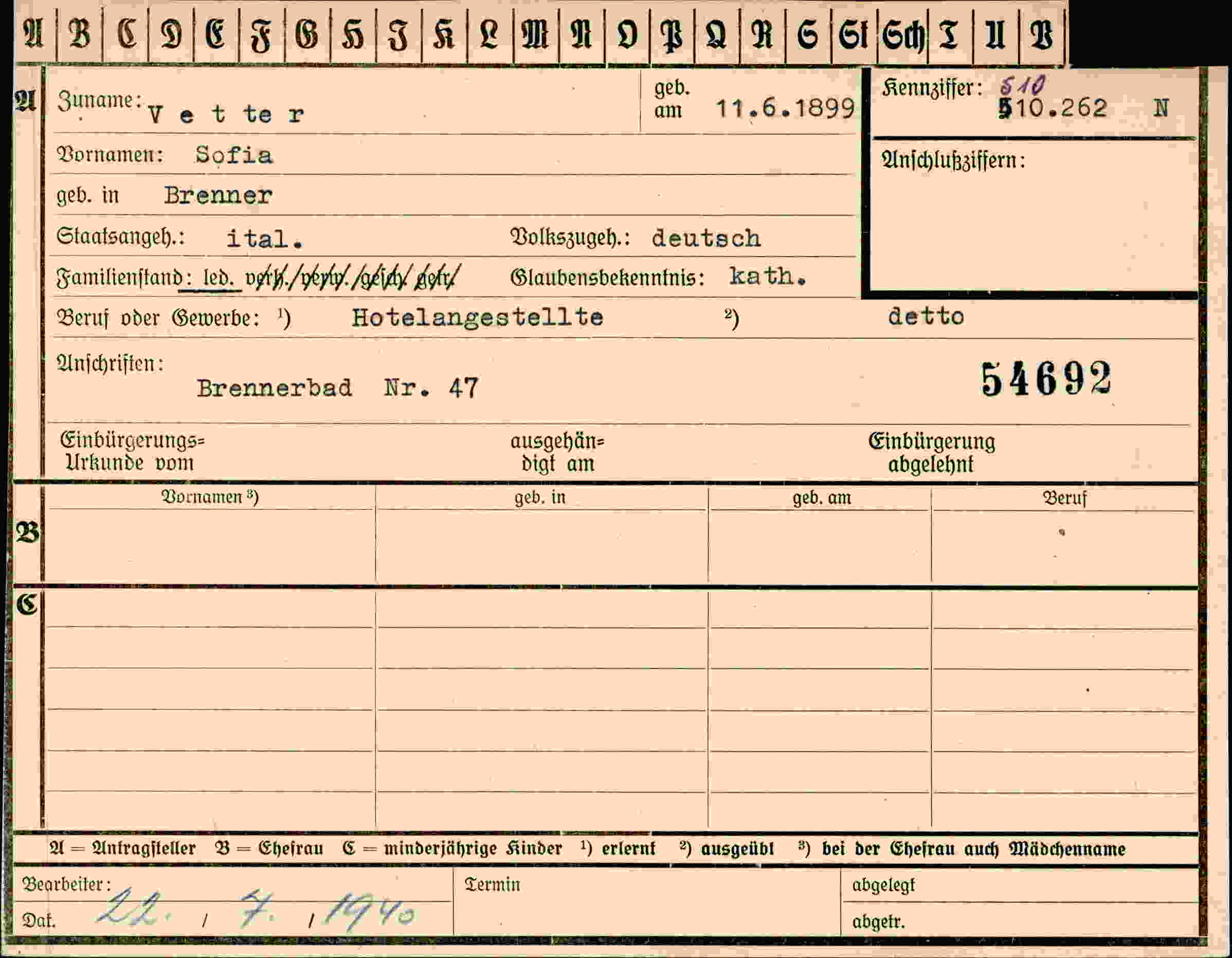
Task: Click typed Kennziffer "510.262"
Action: point(1053,108)
